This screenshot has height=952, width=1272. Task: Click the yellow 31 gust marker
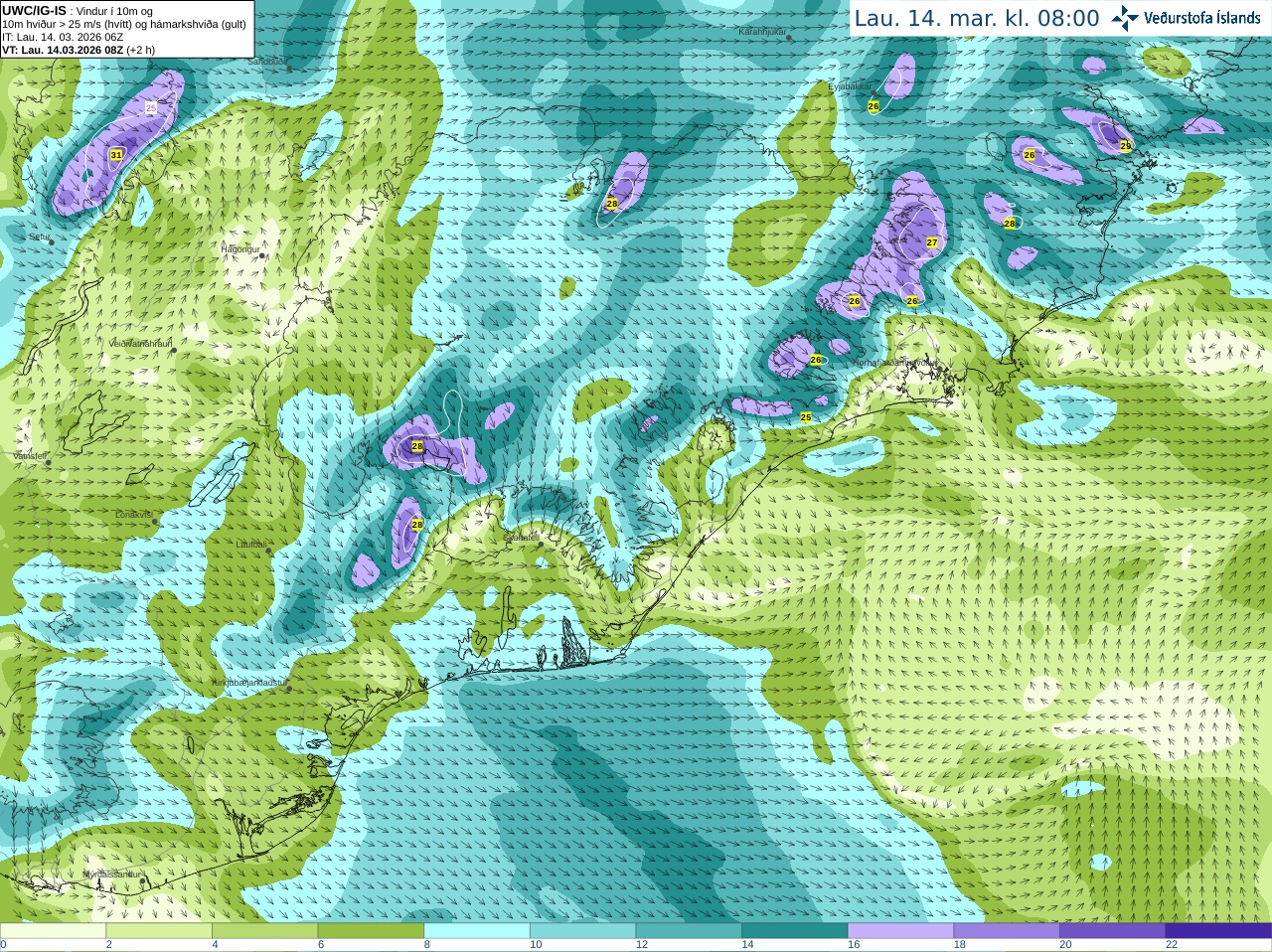point(116,155)
